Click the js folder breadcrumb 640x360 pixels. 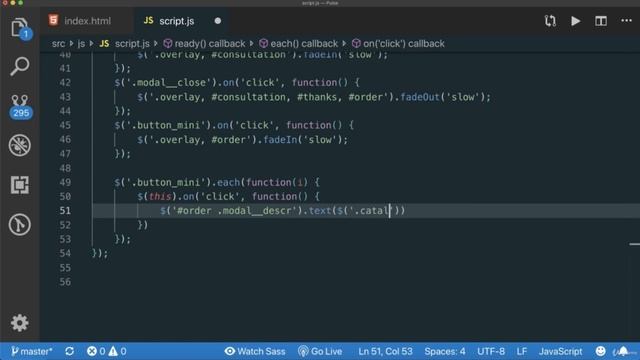[81, 44]
